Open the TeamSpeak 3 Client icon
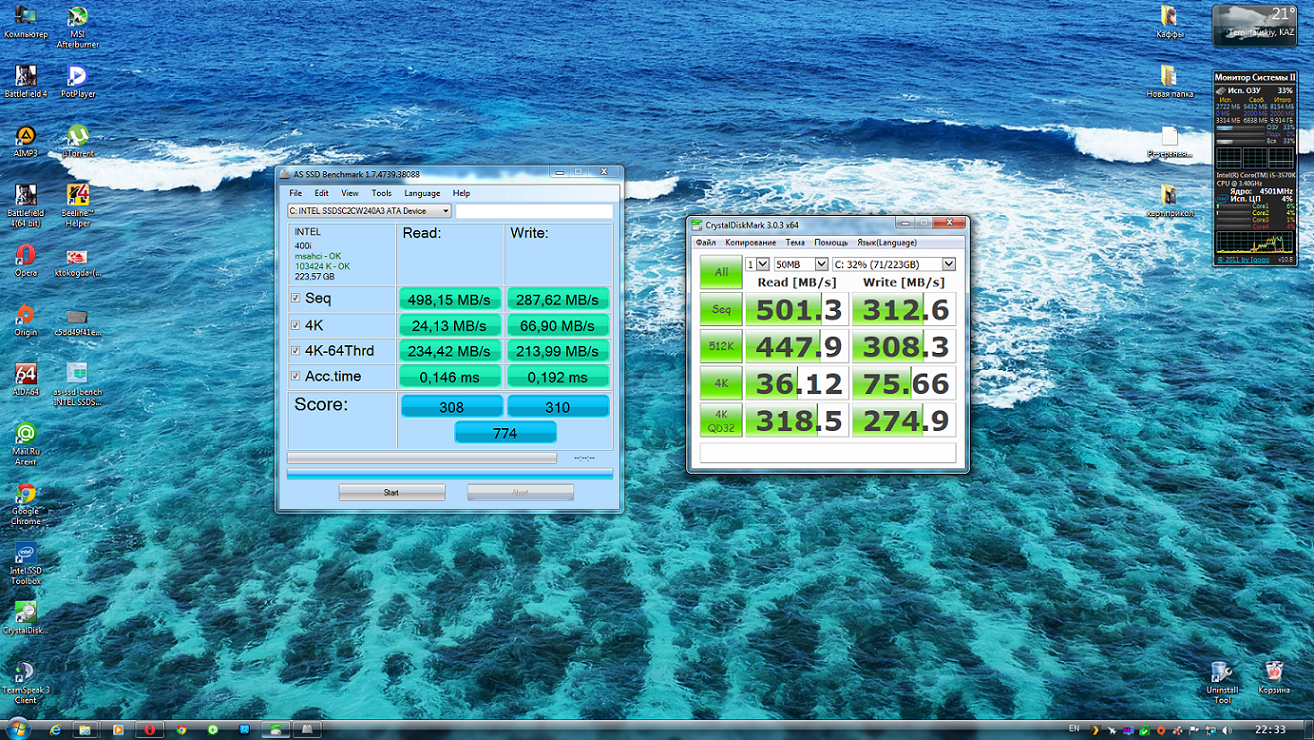1314x740 pixels. pyautogui.click(x=26, y=671)
